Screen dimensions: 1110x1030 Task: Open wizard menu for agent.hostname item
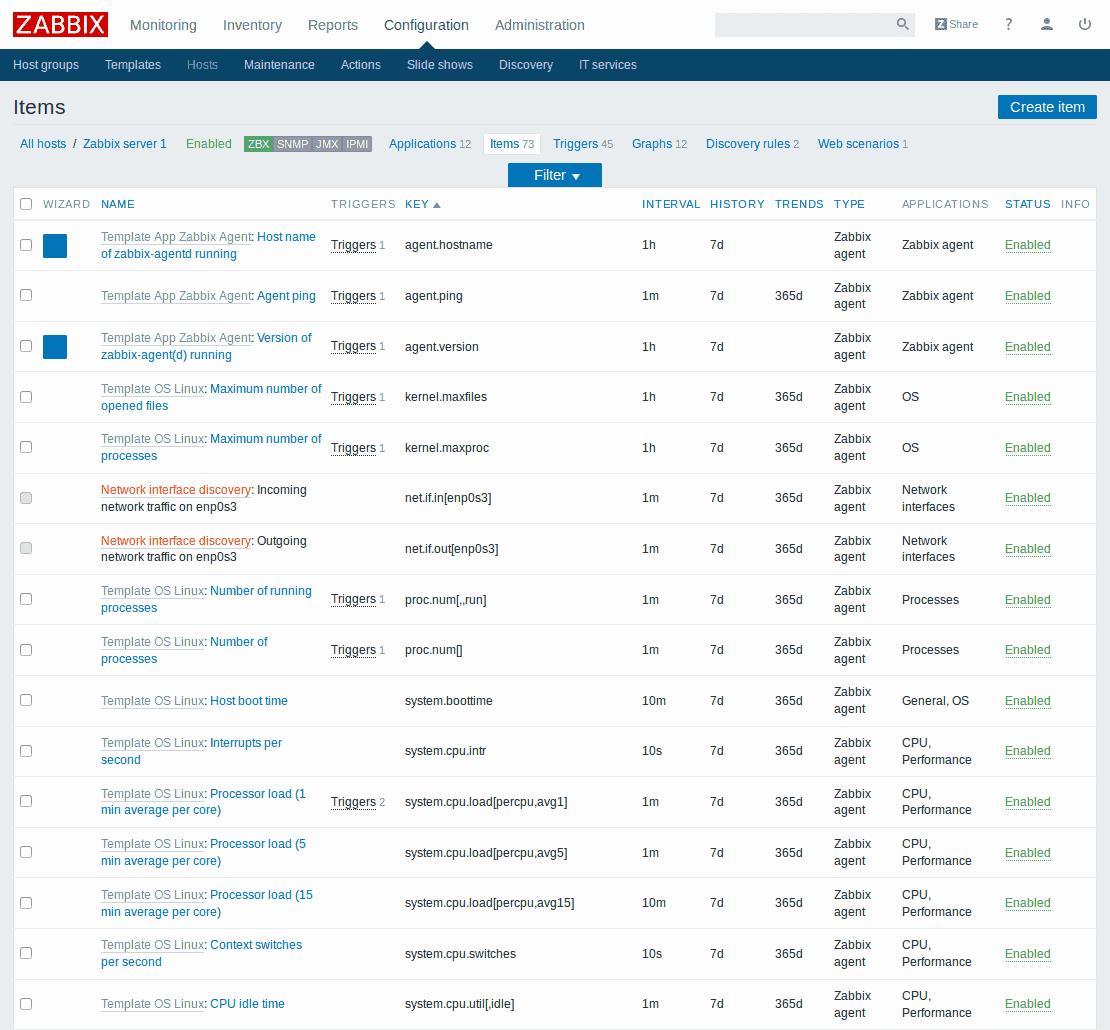[x=55, y=246]
